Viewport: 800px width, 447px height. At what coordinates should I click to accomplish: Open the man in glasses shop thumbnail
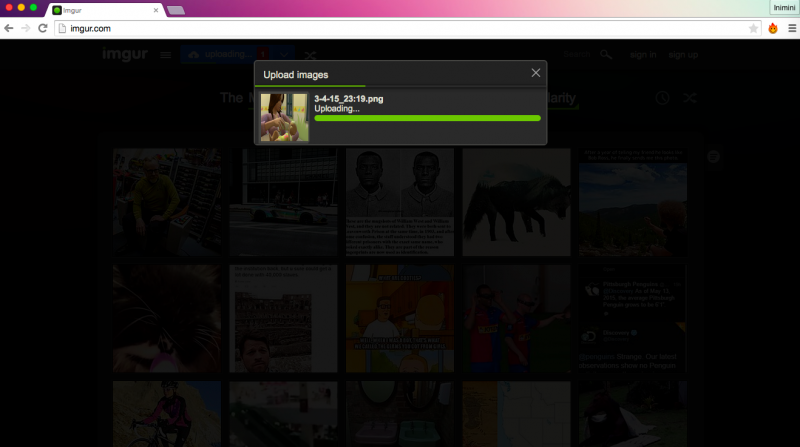167,202
